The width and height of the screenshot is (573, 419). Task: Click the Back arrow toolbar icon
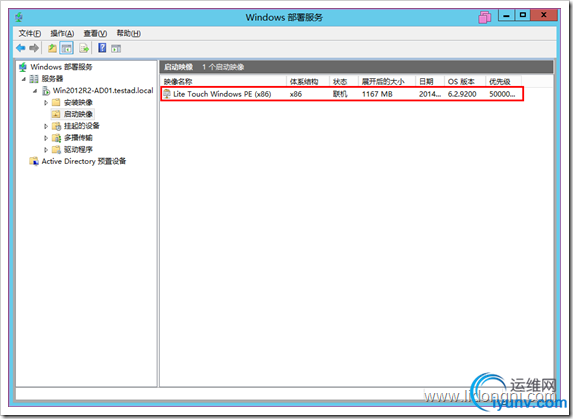(x=21, y=48)
